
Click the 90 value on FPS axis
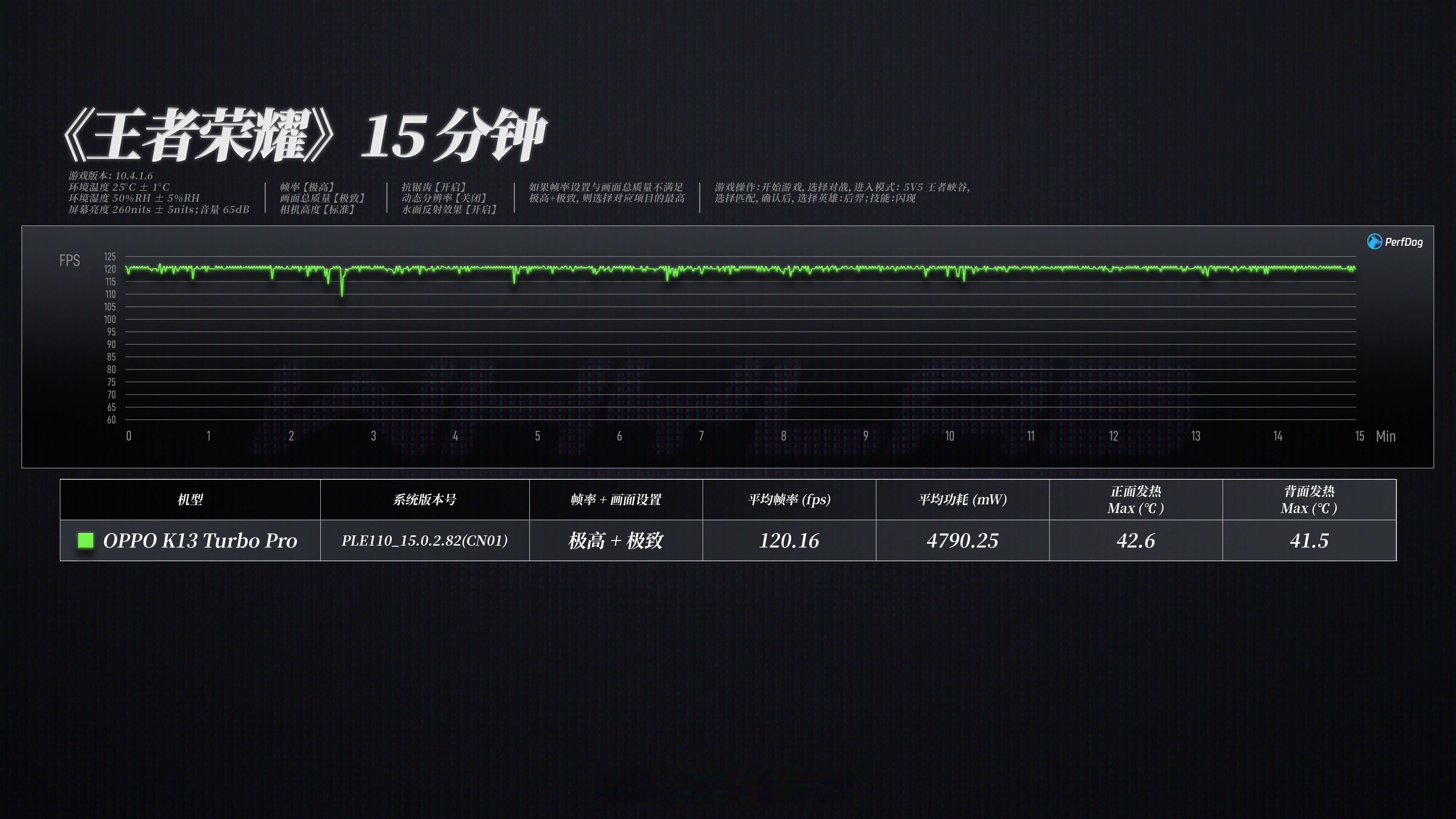click(111, 344)
